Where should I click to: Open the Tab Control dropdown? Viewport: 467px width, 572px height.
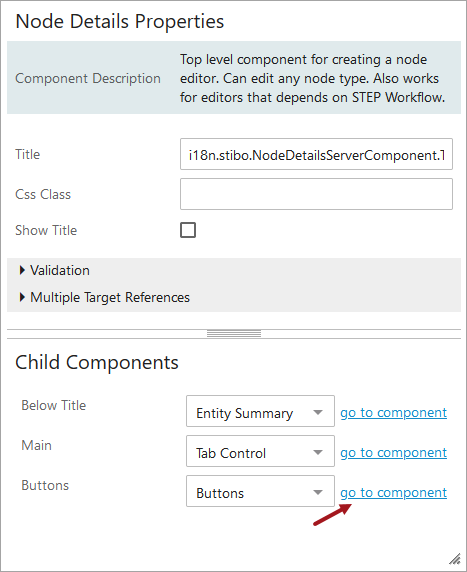[x=260, y=451]
